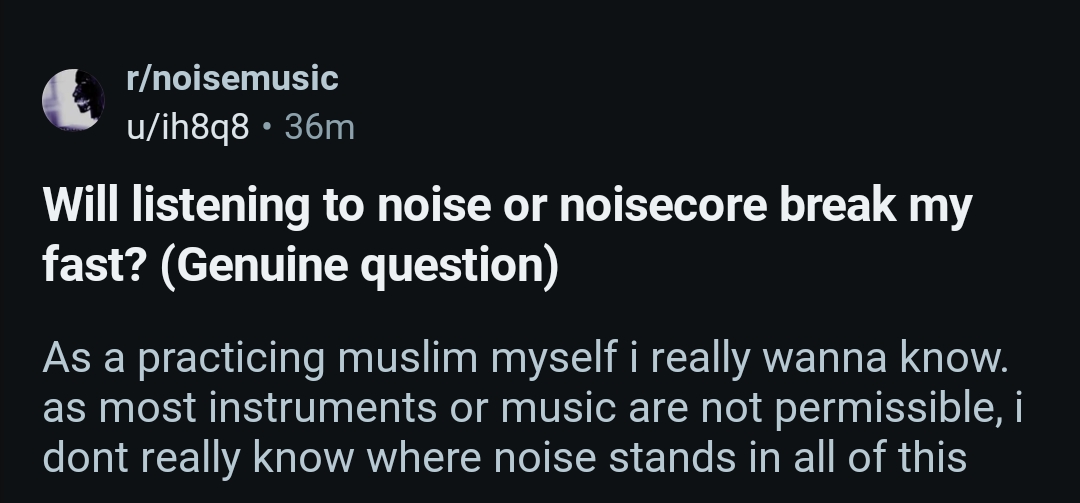Open the r/noisemusic subreddit link

point(231,78)
